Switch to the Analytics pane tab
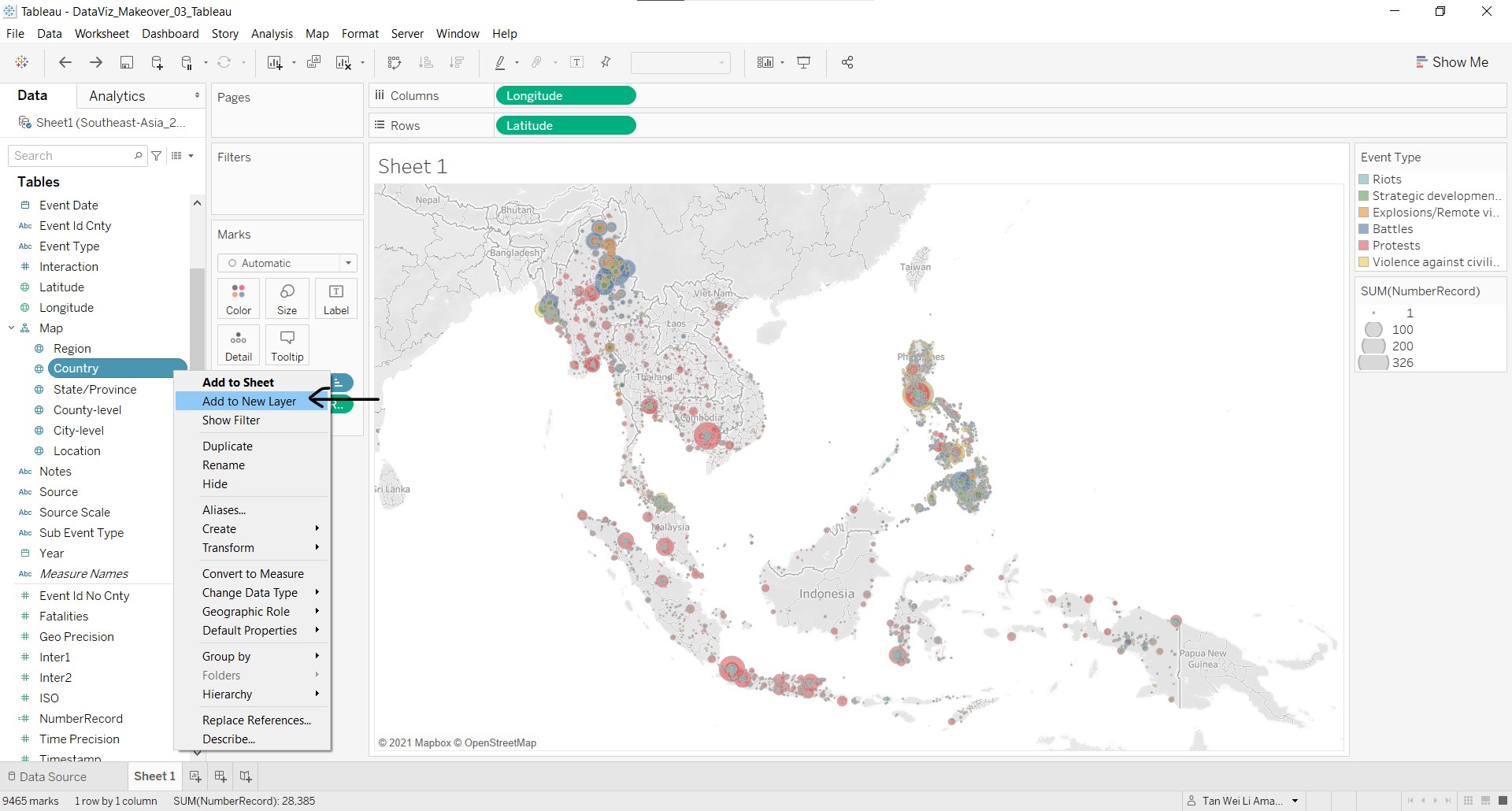 click(x=117, y=96)
